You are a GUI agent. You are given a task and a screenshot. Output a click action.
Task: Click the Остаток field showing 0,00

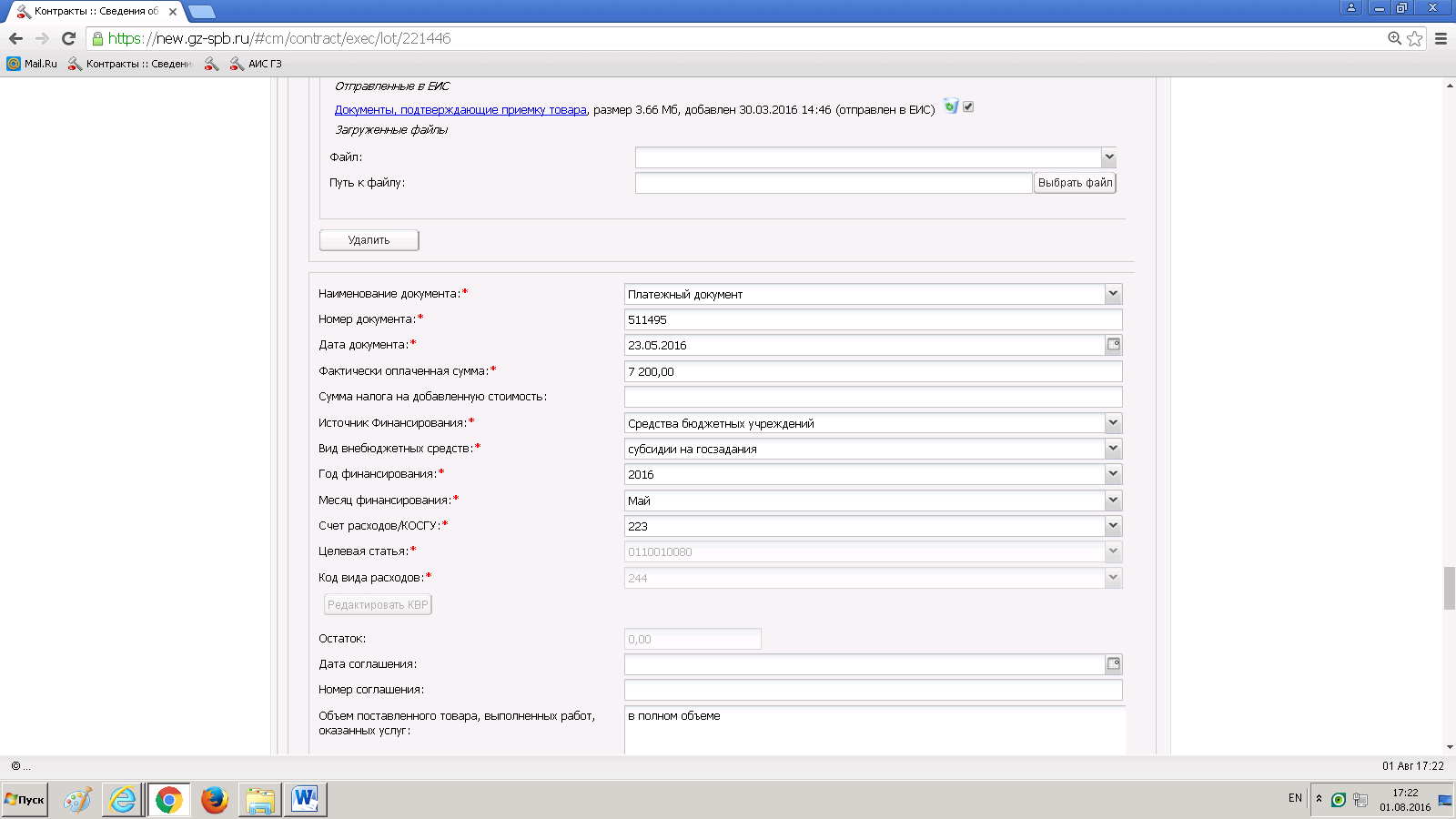click(x=693, y=639)
